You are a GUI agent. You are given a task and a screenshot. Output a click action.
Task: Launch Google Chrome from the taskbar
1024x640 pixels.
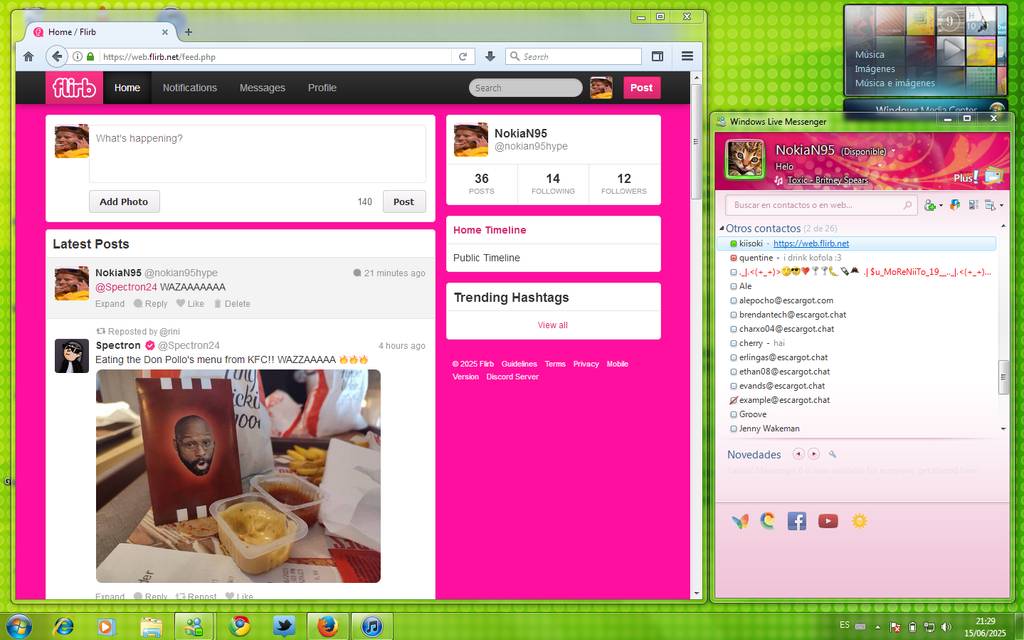coord(239,627)
